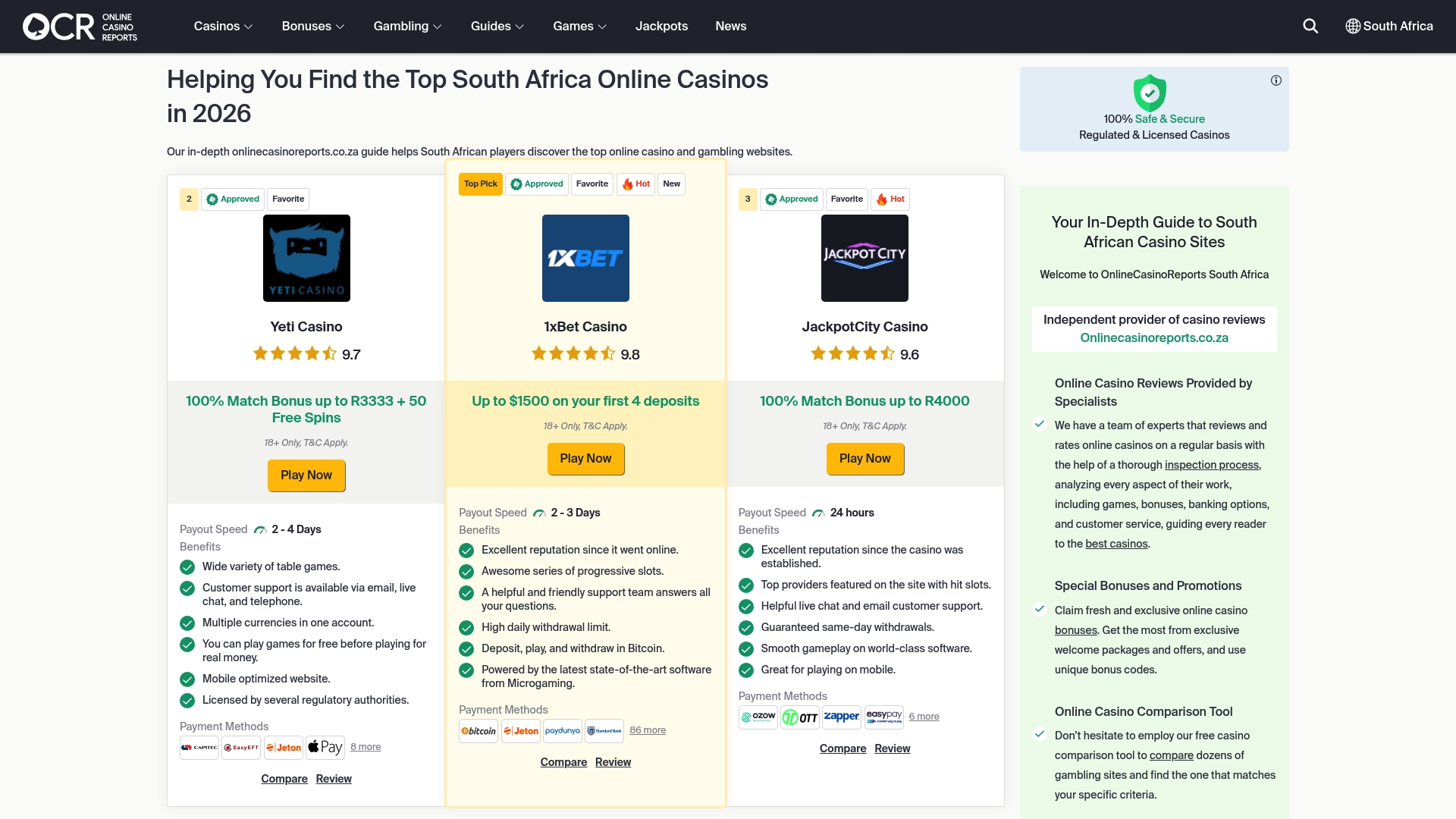The height and width of the screenshot is (819, 1456).
Task: Click the Bitcoin payment method icon
Action: point(479,731)
